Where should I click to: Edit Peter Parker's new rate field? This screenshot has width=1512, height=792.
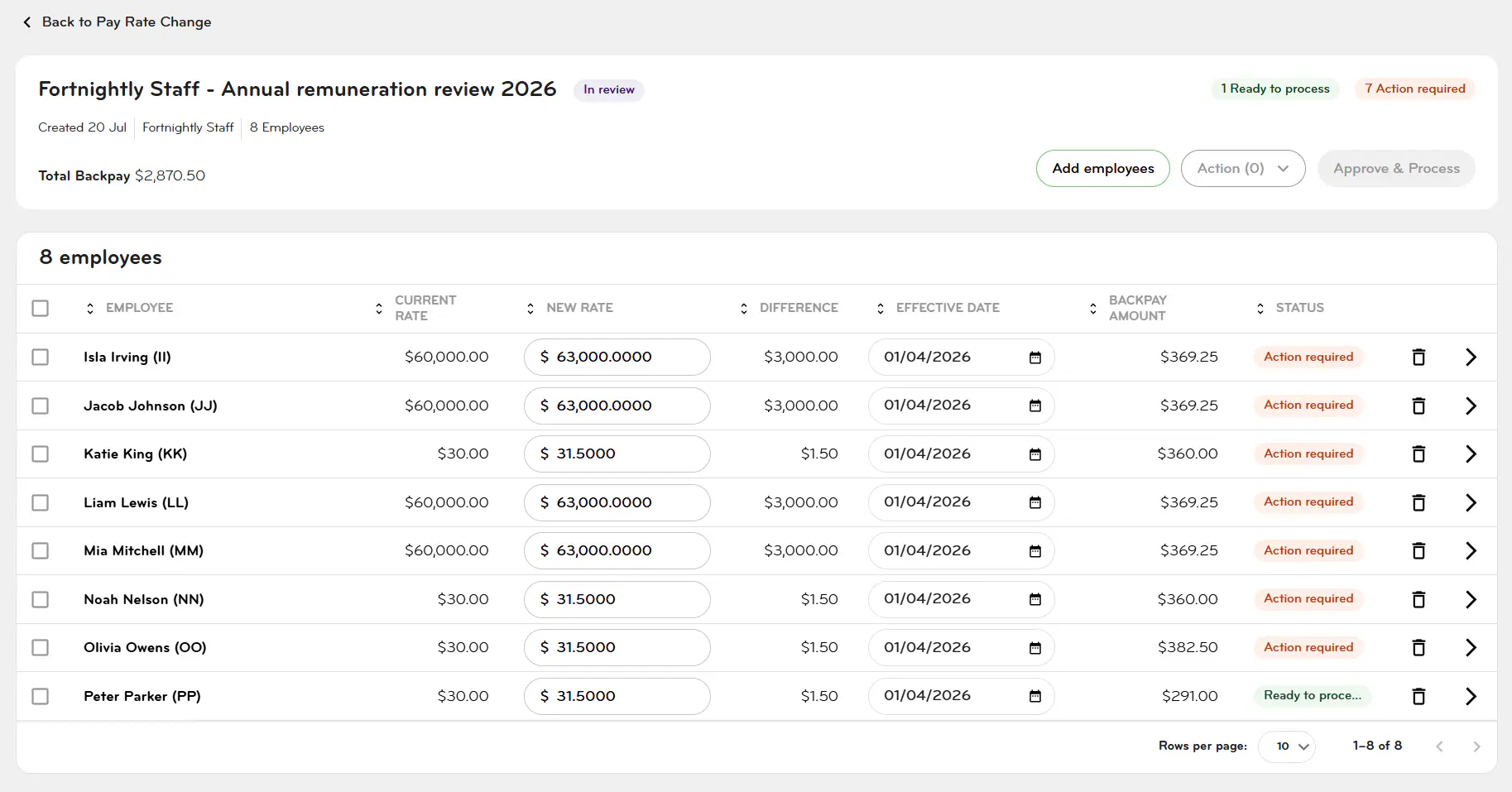pos(617,696)
